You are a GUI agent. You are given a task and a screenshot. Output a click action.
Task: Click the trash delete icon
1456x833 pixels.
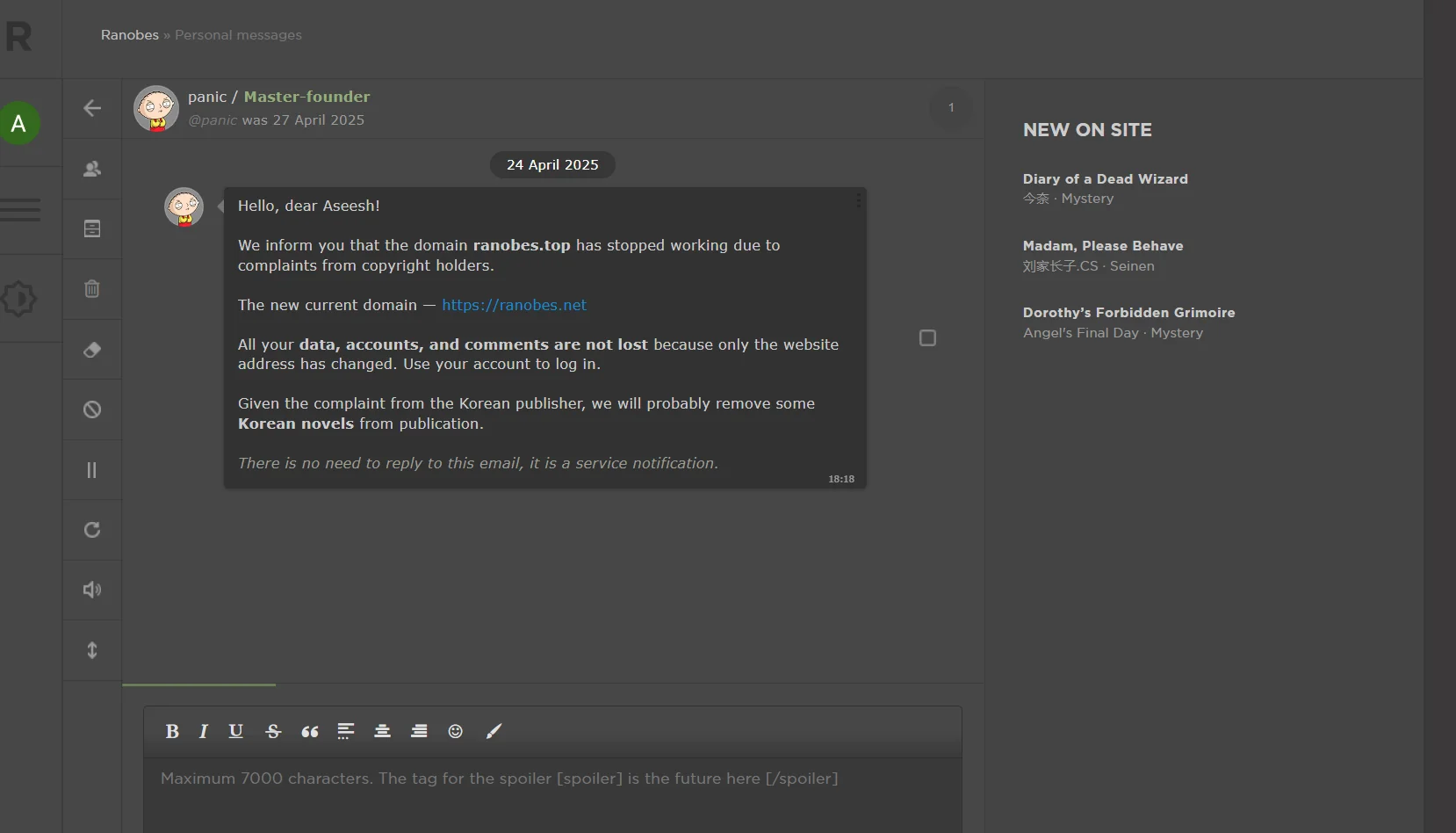click(92, 289)
